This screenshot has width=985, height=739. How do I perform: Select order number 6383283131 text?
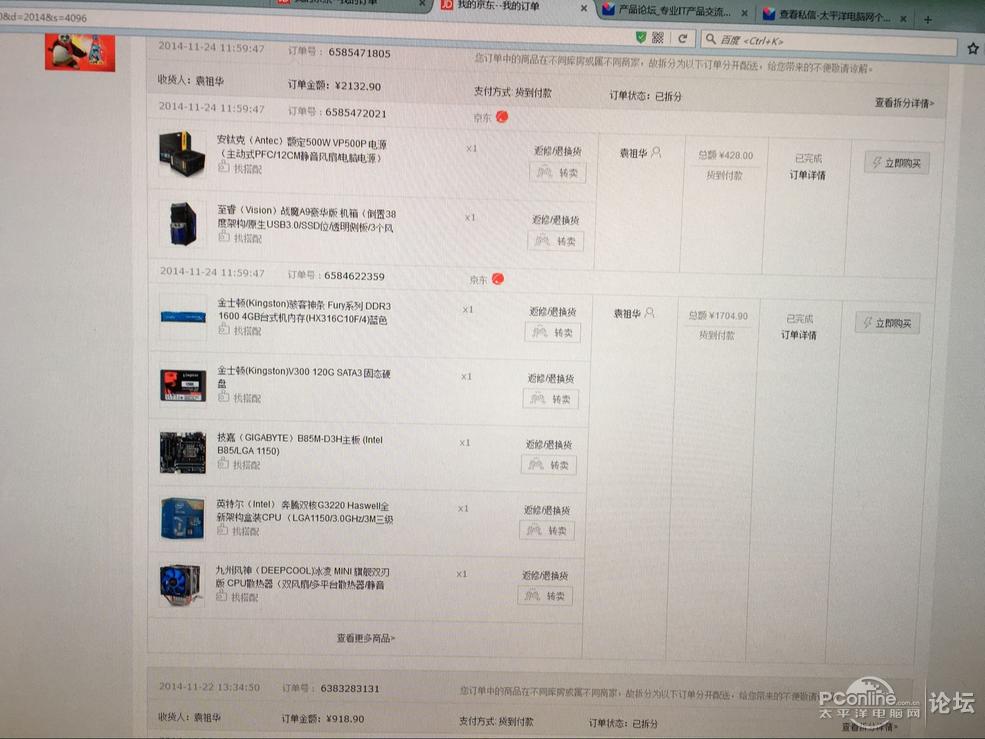coord(350,688)
